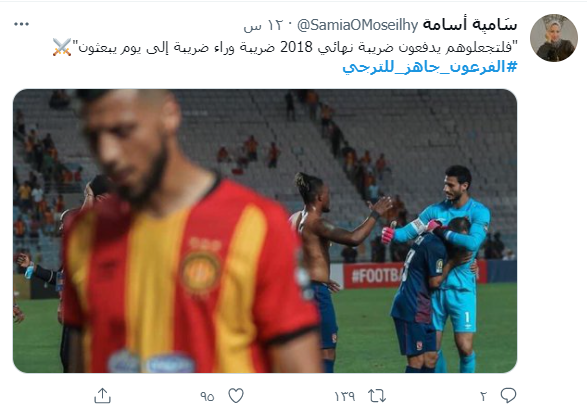Open the @SamiaOMoseilhy handle link
Screen dimensions: 587x412
pos(358,25)
